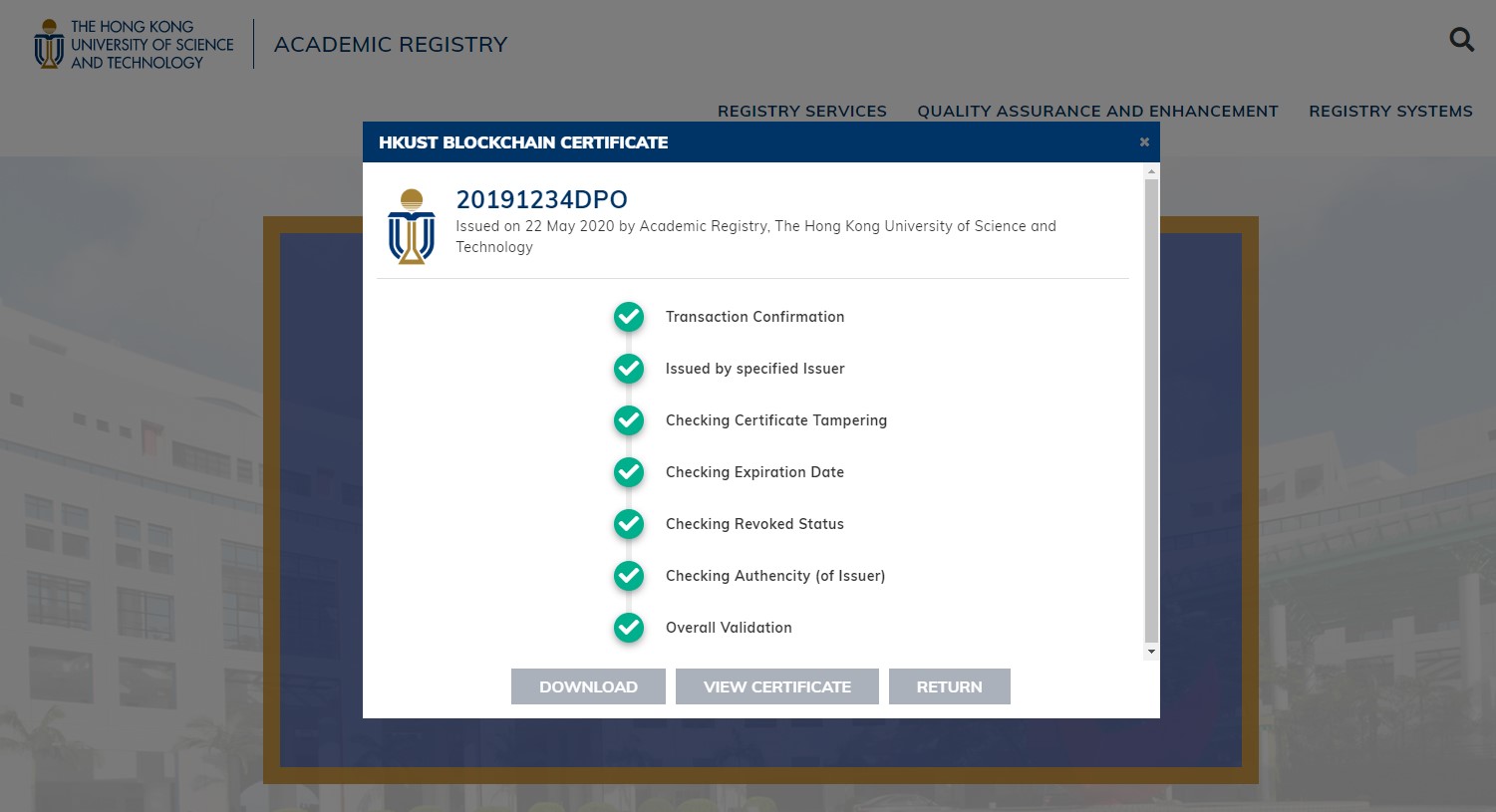Click the Overall Validation checkmark icon
The height and width of the screenshot is (812, 1496).
[x=629, y=628]
